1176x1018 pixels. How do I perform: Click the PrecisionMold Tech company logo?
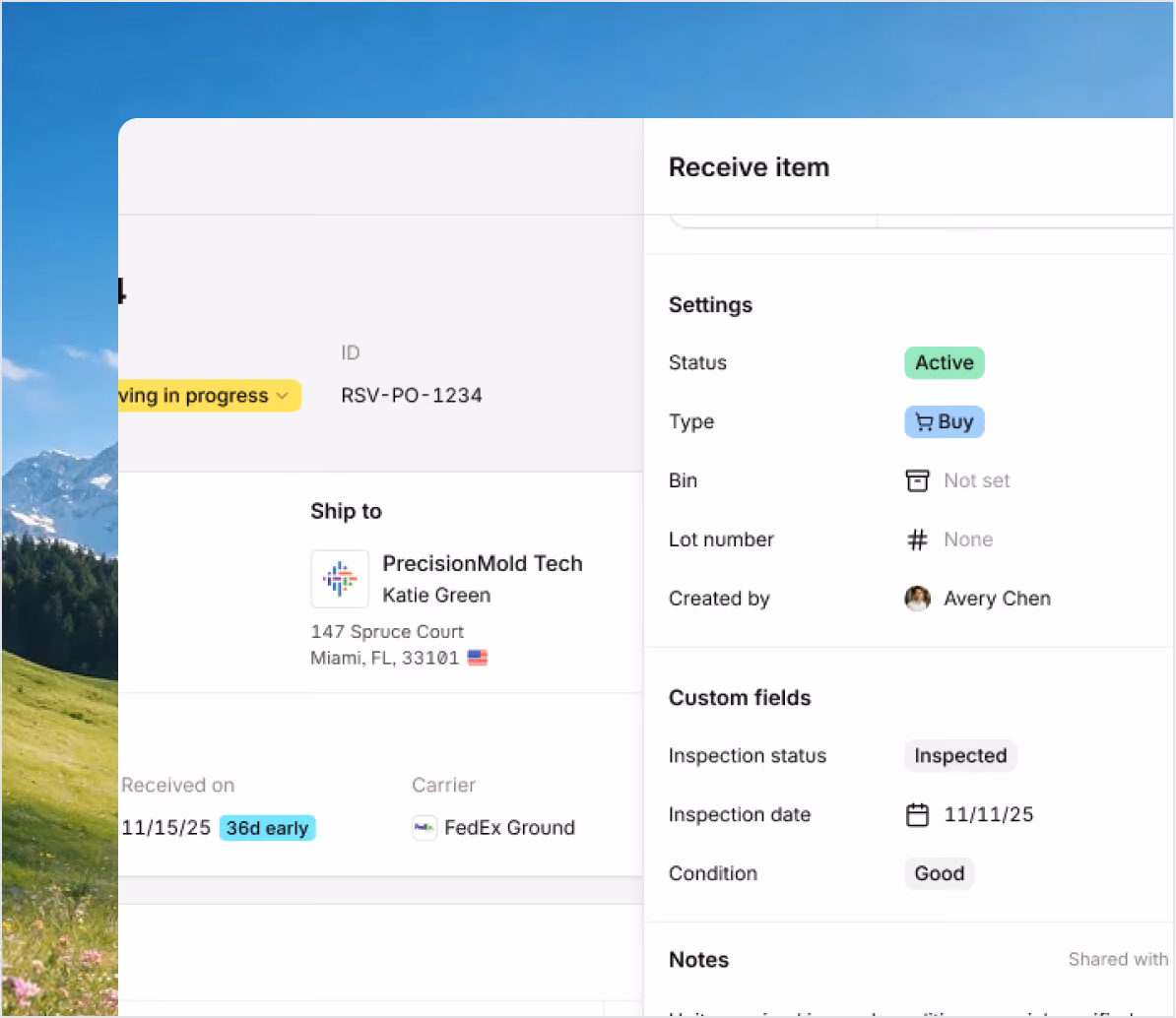pyautogui.click(x=340, y=579)
